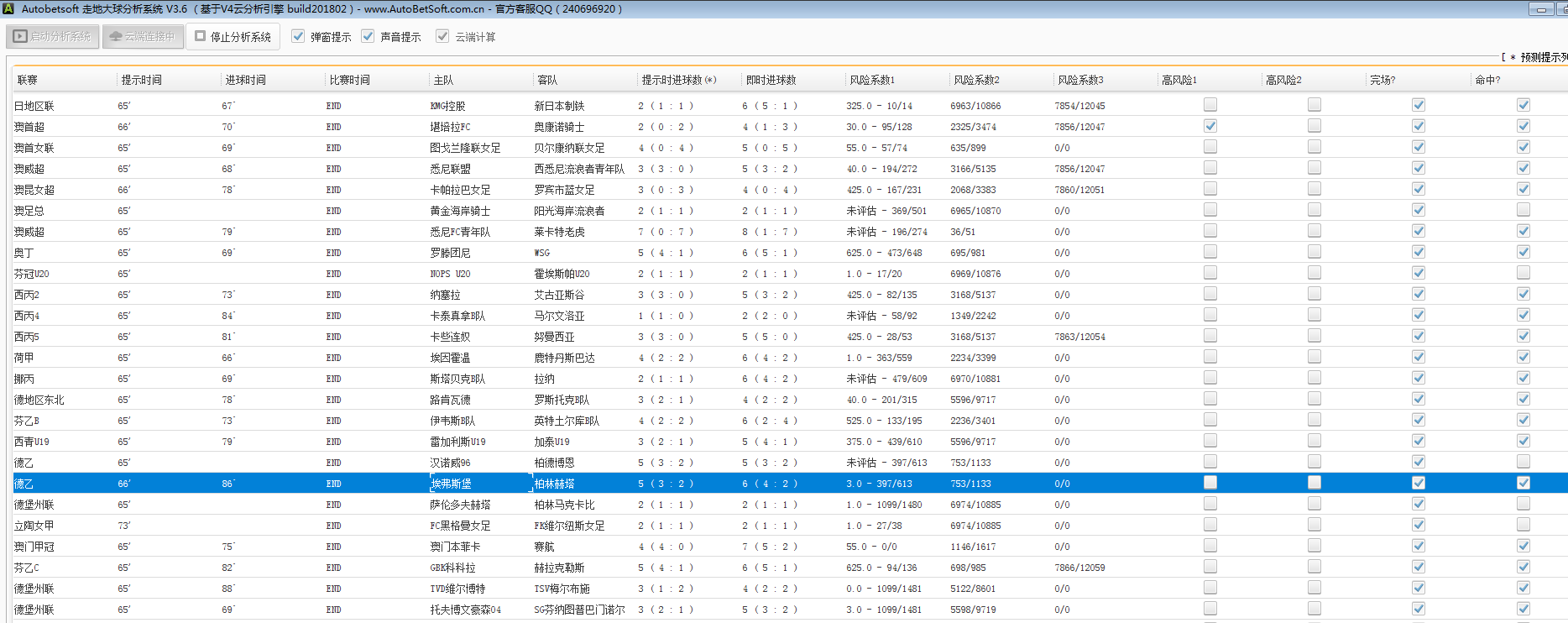Check 命中? for the 黄金海岸骑士 row
Image resolution: width=1568 pixels, height=623 pixels.
coord(1523,210)
